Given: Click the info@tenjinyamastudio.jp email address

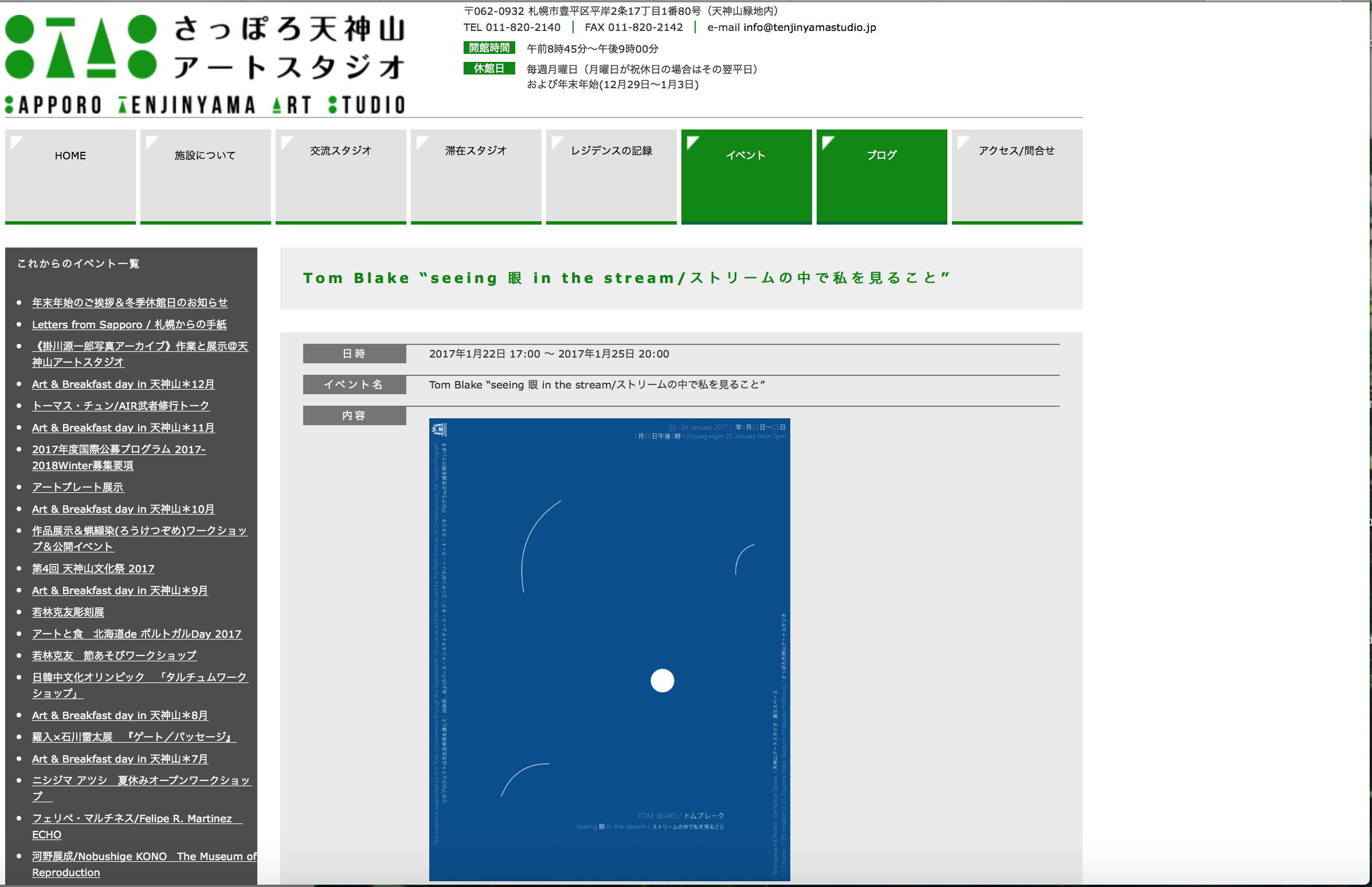Looking at the screenshot, I should pos(809,27).
